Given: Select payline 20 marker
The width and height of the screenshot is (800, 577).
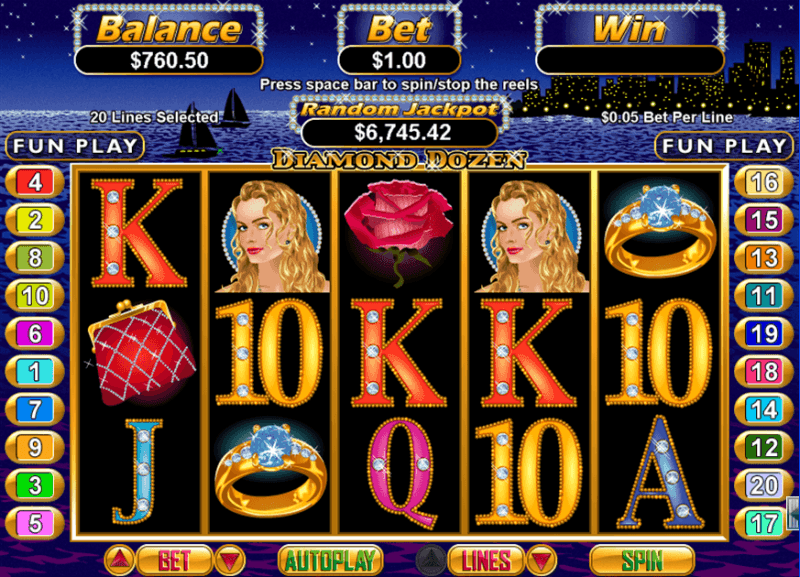Looking at the screenshot, I should coord(764,485).
